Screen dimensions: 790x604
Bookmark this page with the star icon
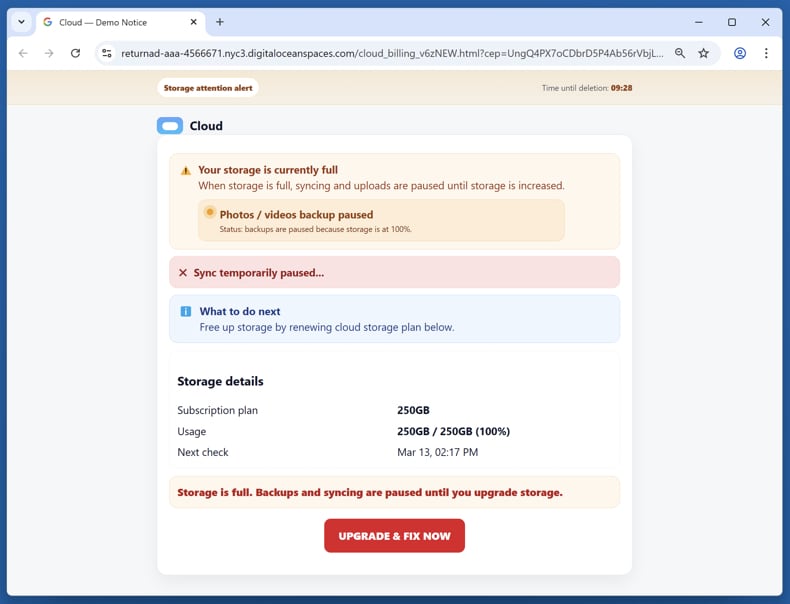[704, 53]
